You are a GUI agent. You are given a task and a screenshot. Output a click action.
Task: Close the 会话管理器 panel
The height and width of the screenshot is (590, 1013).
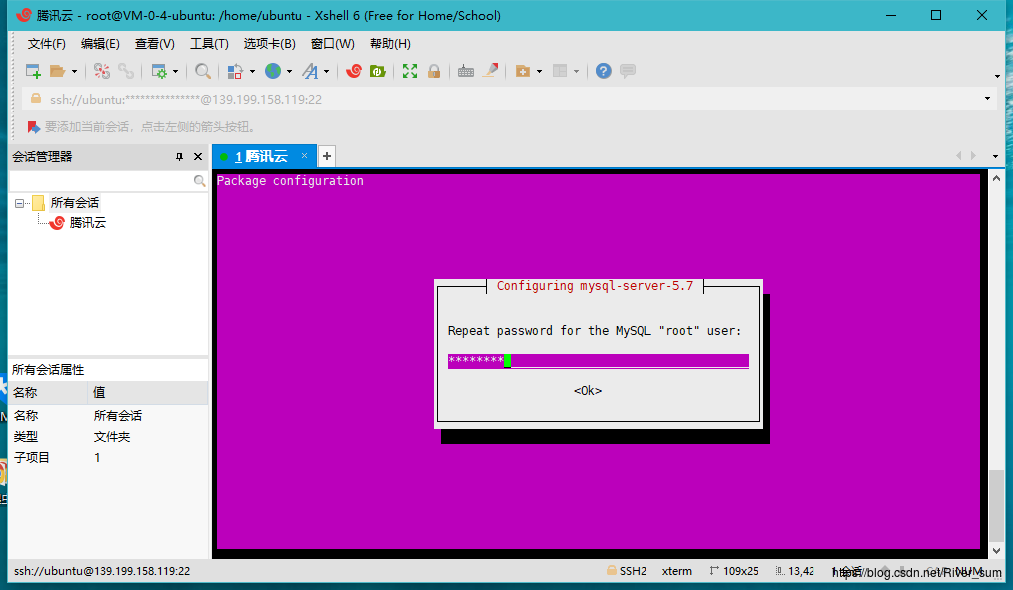pyautogui.click(x=198, y=156)
